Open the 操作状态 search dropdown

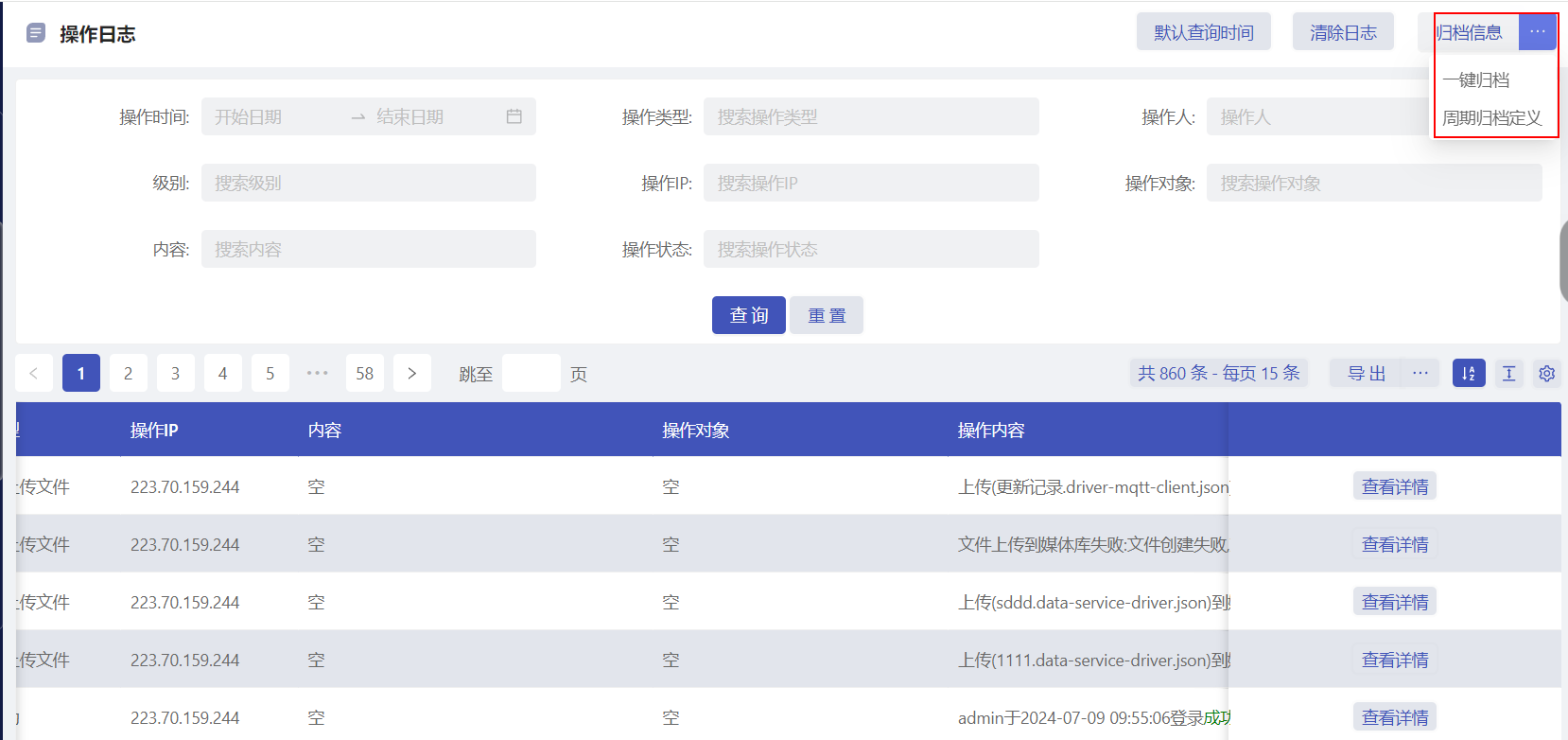871,249
